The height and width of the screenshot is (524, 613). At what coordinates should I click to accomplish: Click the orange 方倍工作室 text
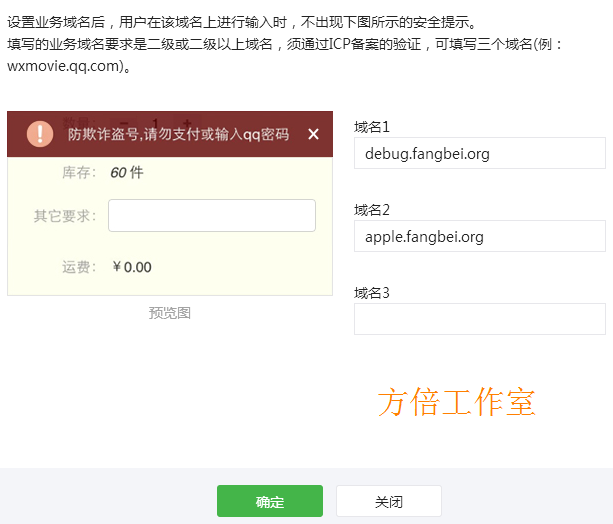(x=456, y=401)
